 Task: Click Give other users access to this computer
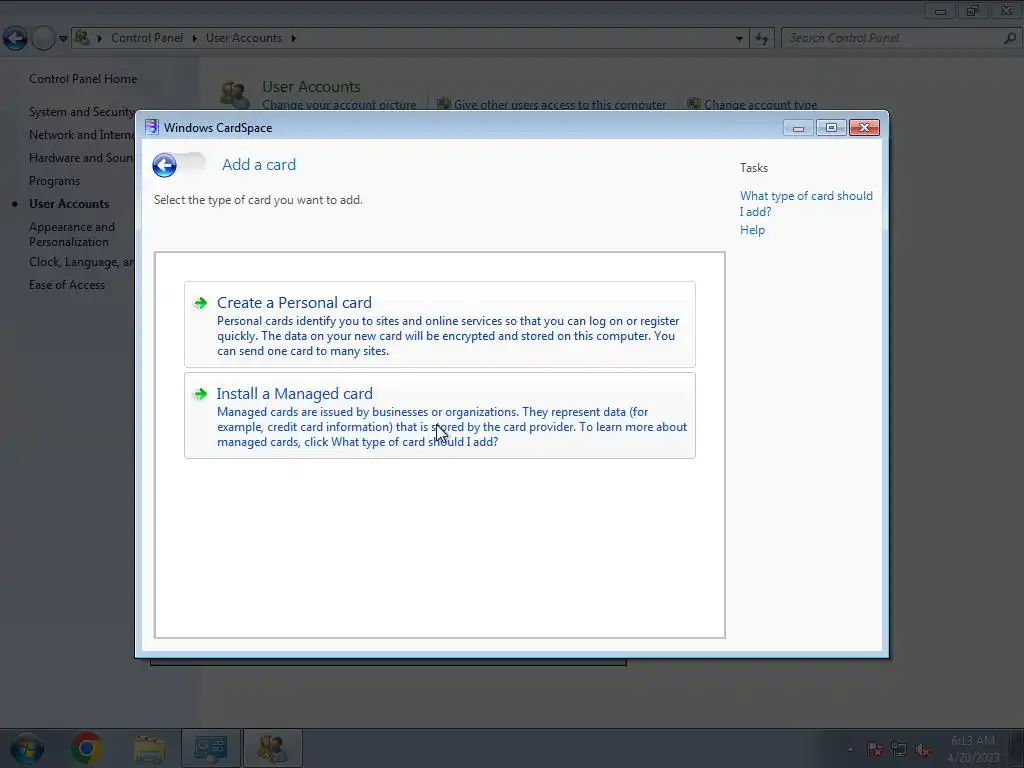pyautogui.click(x=560, y=104)
